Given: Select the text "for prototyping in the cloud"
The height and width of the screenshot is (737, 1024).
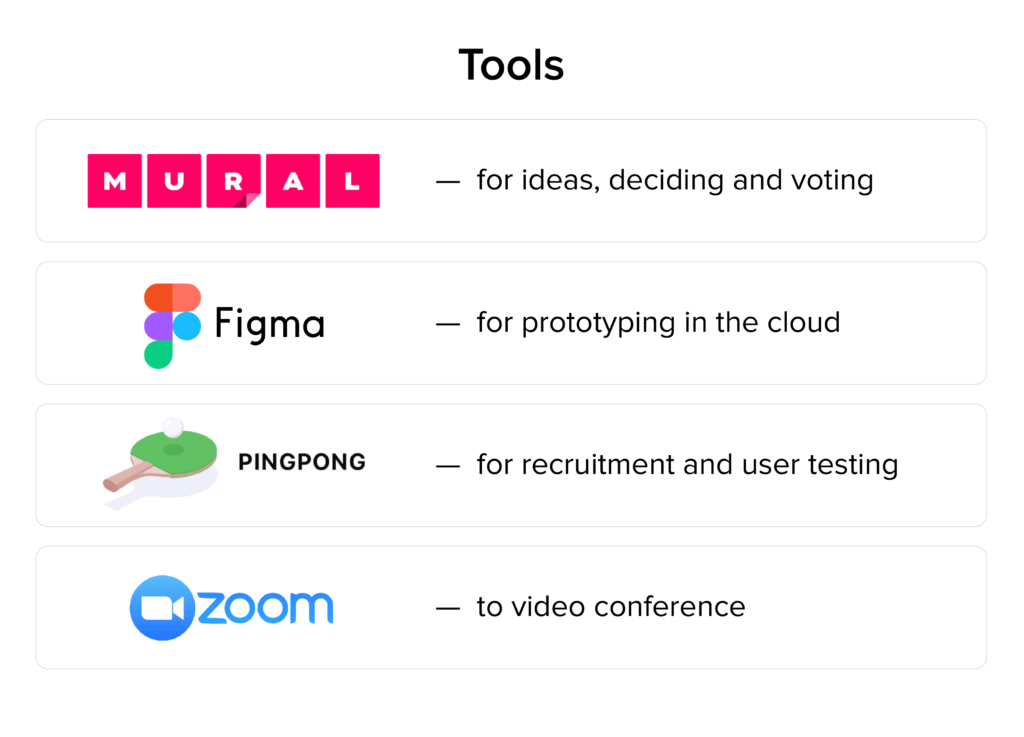Looking at the screenshot, I should pos(658,323).
